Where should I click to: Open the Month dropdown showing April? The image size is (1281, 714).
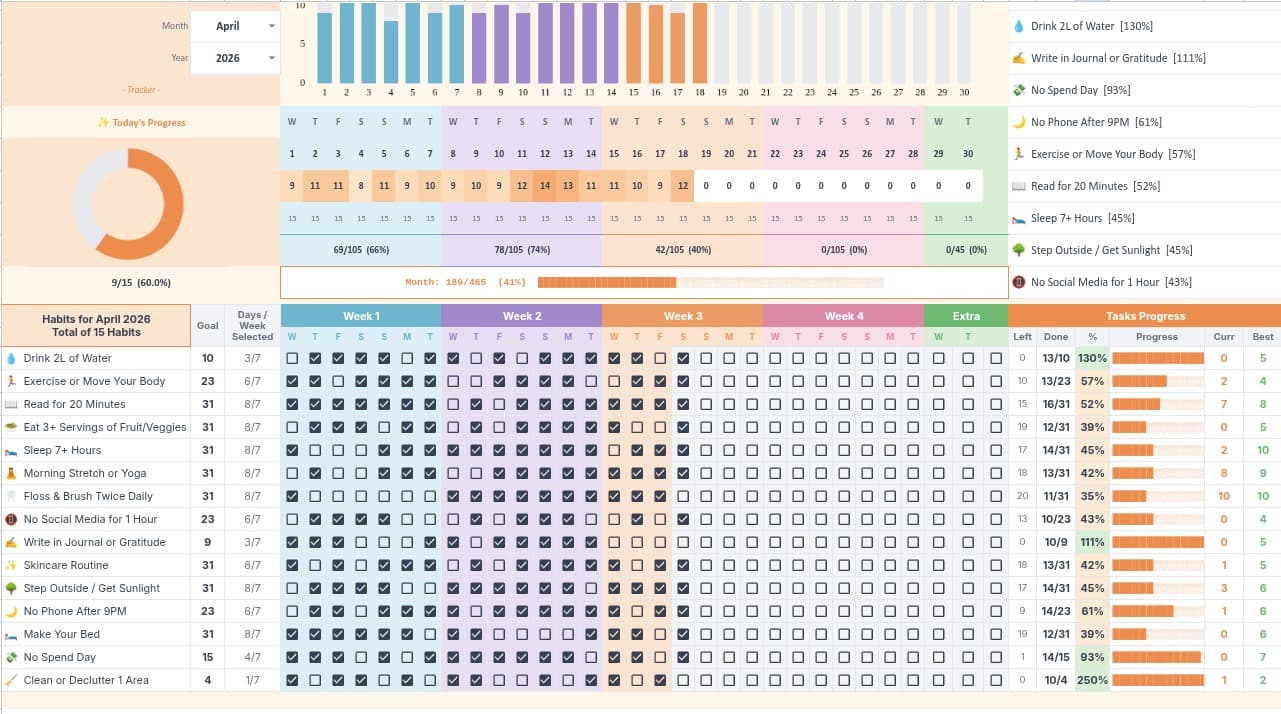[234, 26]
